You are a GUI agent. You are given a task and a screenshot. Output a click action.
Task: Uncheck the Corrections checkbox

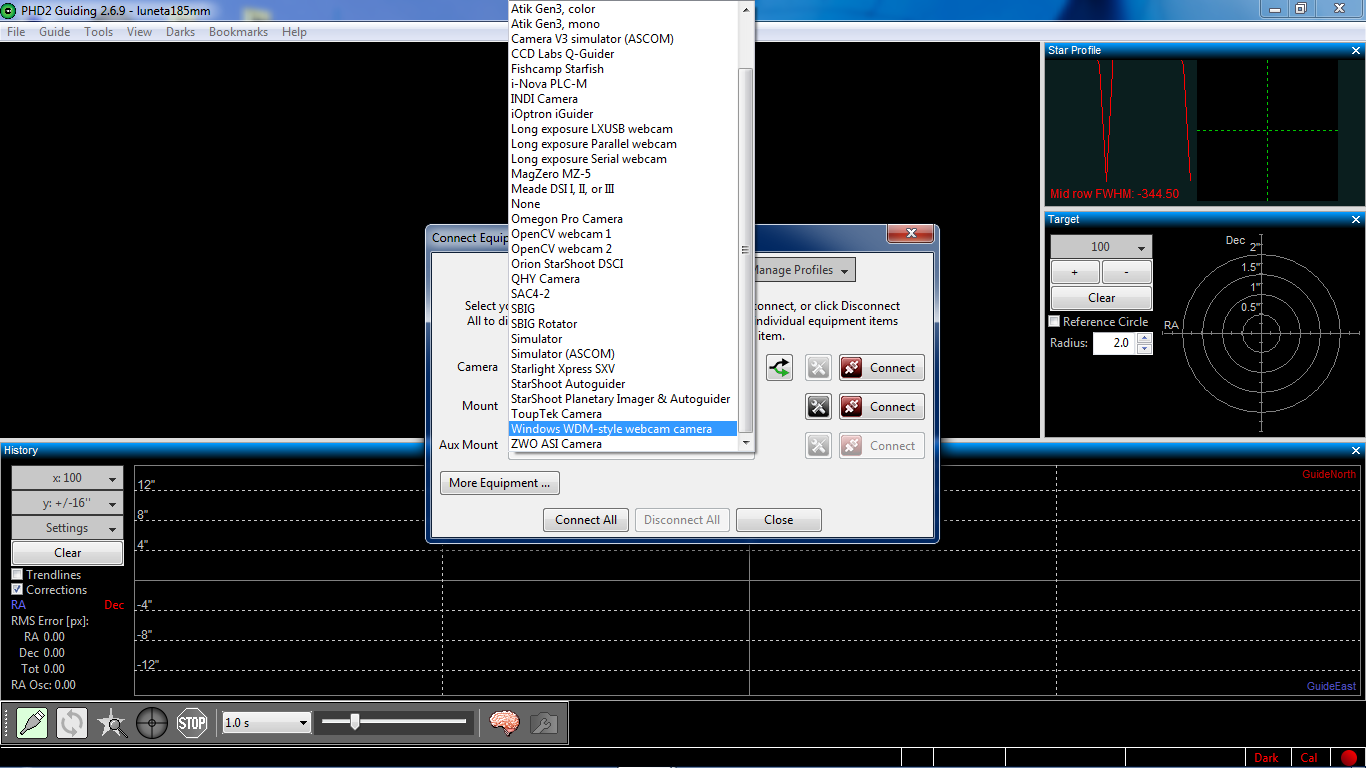(x=17, y=590)
